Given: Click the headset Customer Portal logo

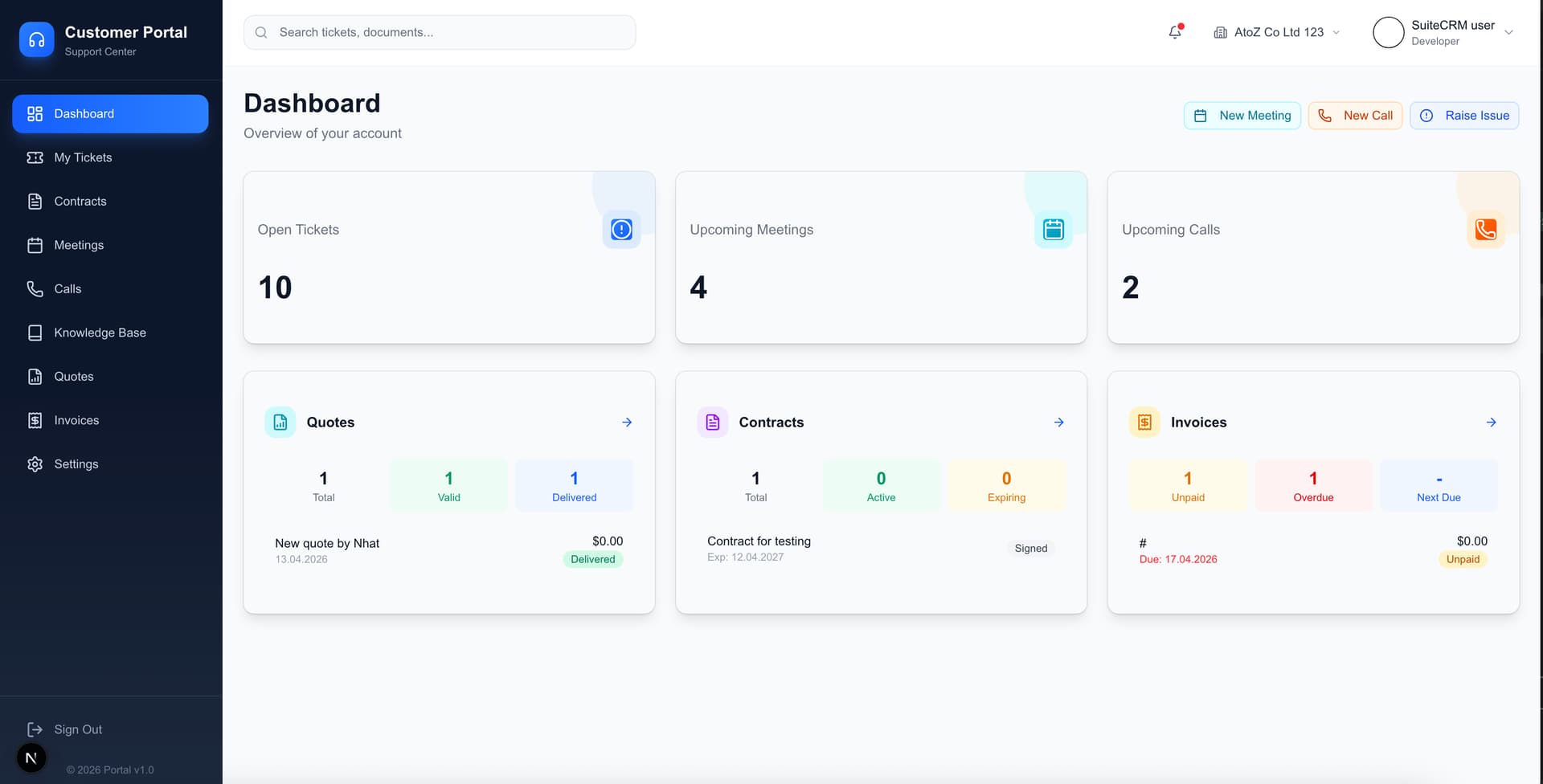Looking at the screenshot, I should coord(37,39).
